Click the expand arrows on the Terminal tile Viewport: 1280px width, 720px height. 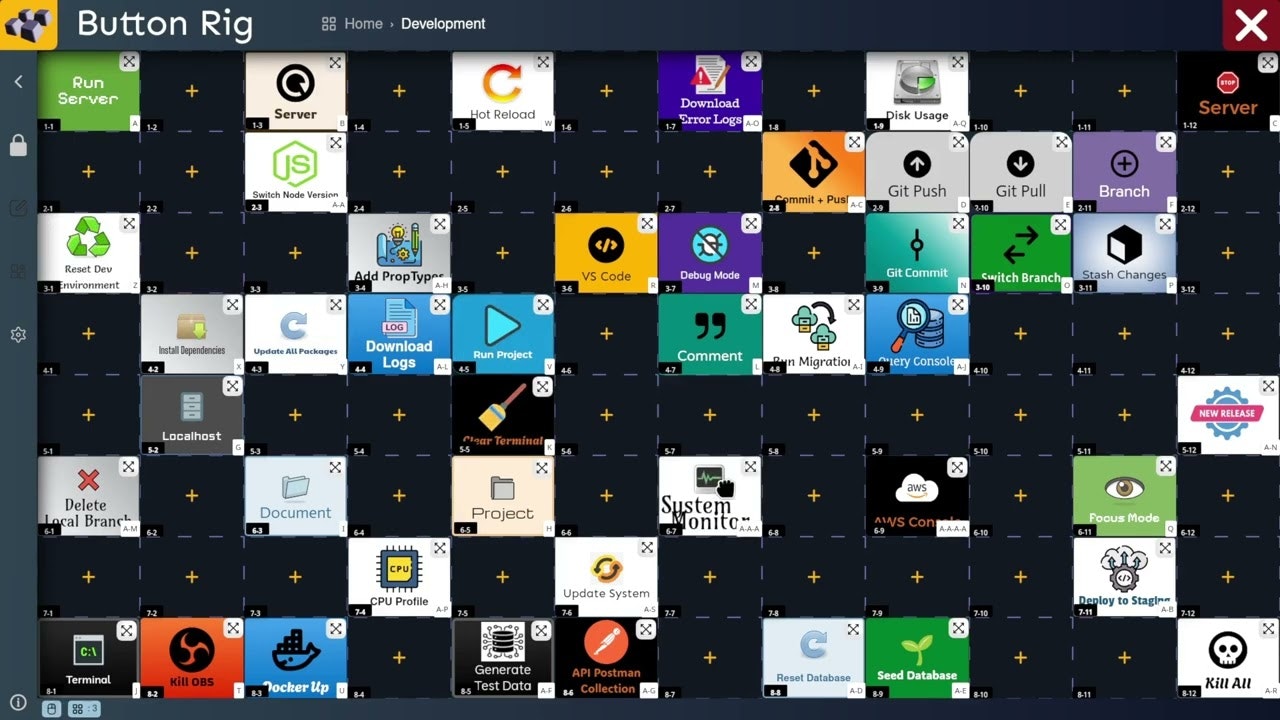[x=127, y=630]
